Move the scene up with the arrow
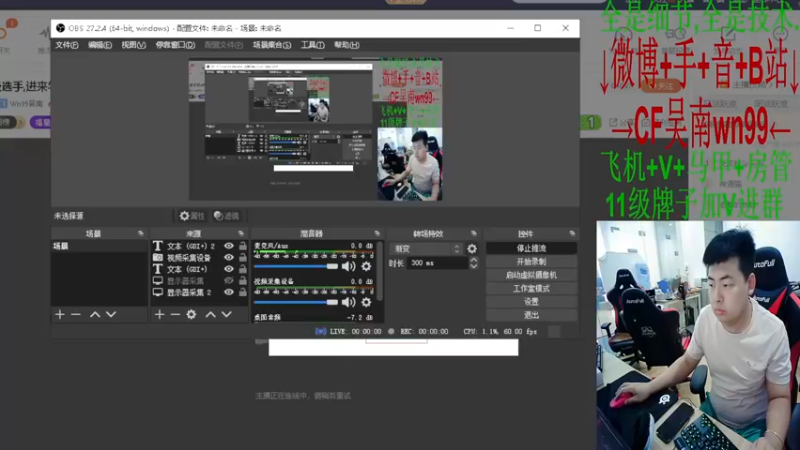 click(95, 314)
